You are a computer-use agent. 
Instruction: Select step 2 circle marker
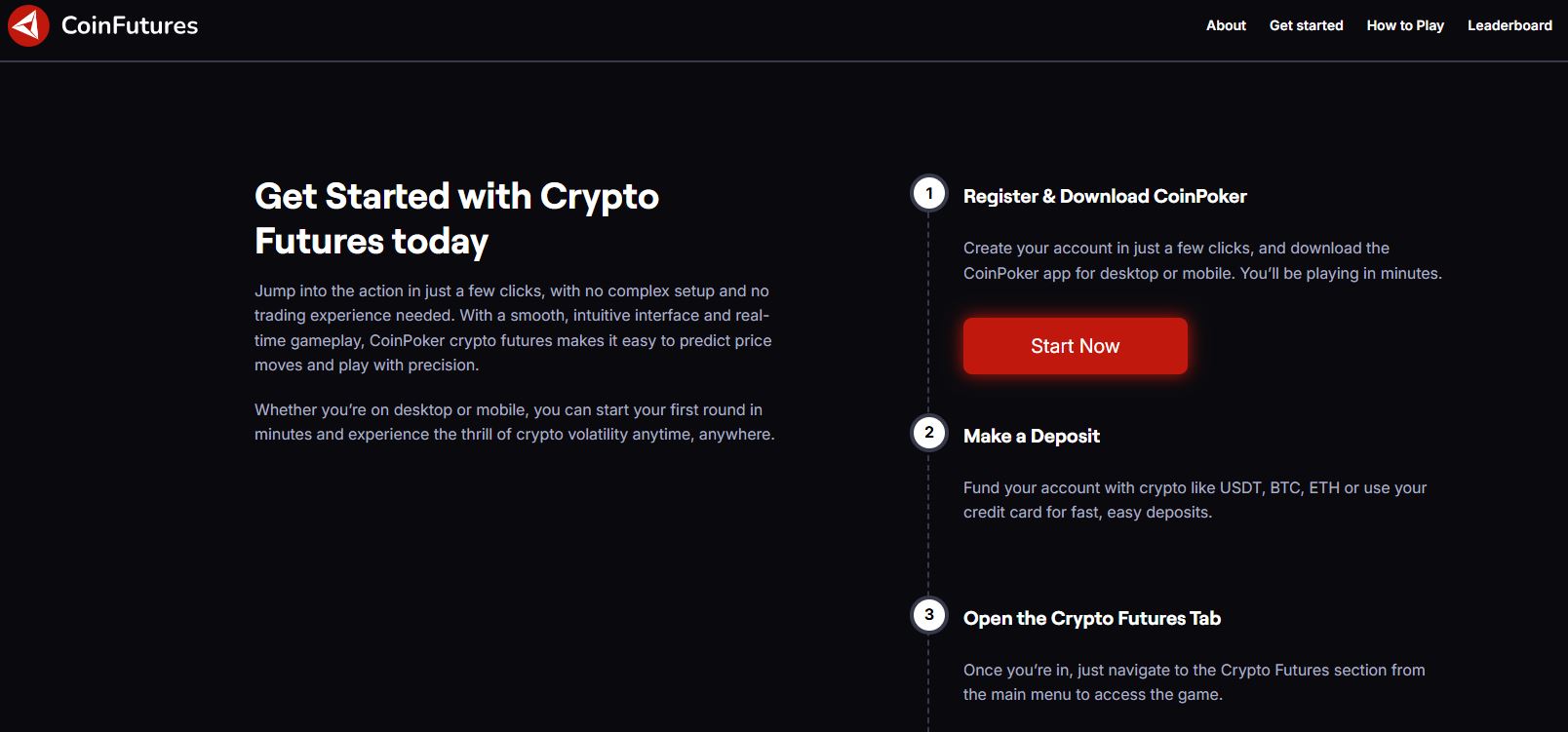coord(929,433)
